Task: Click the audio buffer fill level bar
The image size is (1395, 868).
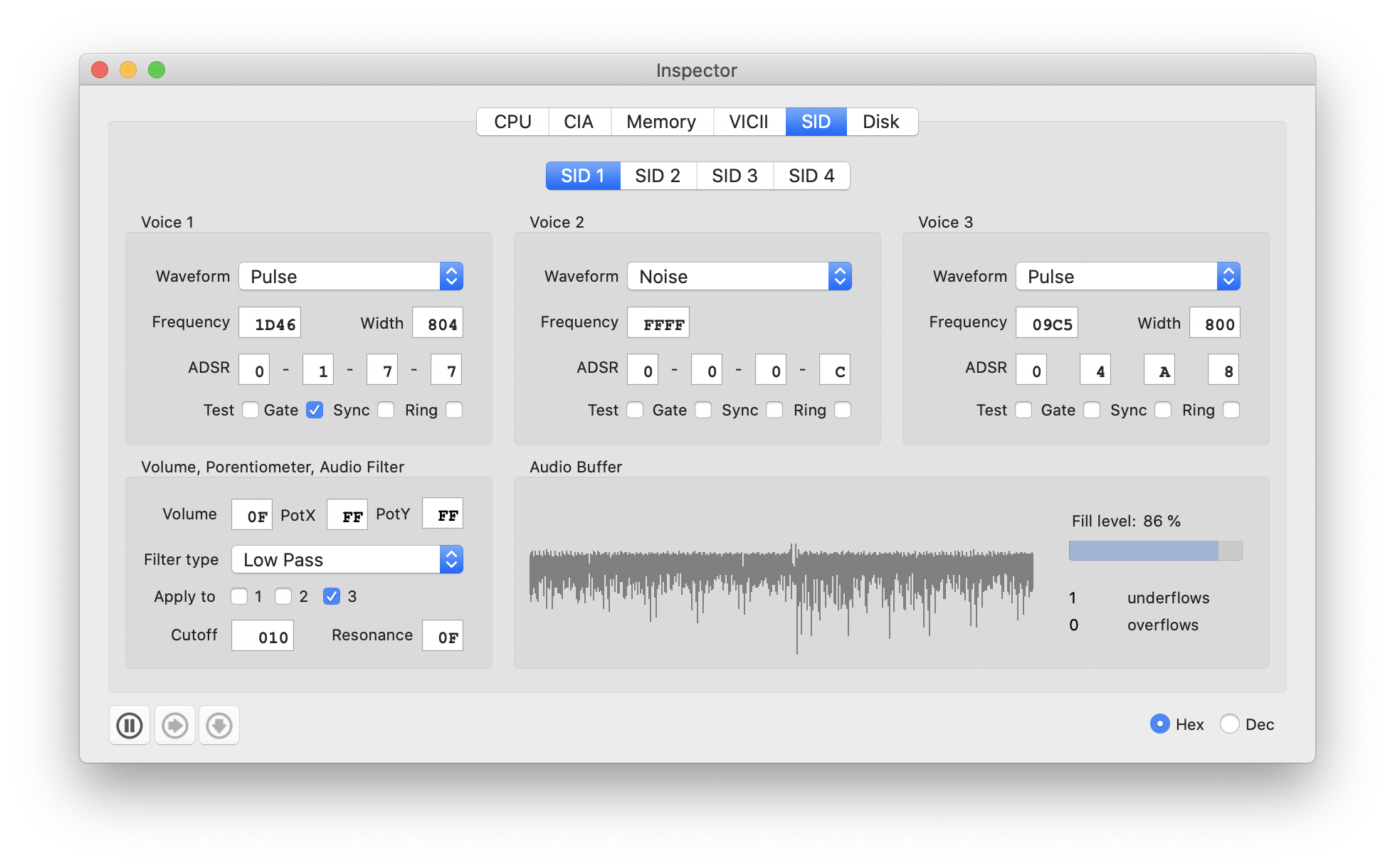Action: click(x=1156, y=551)
